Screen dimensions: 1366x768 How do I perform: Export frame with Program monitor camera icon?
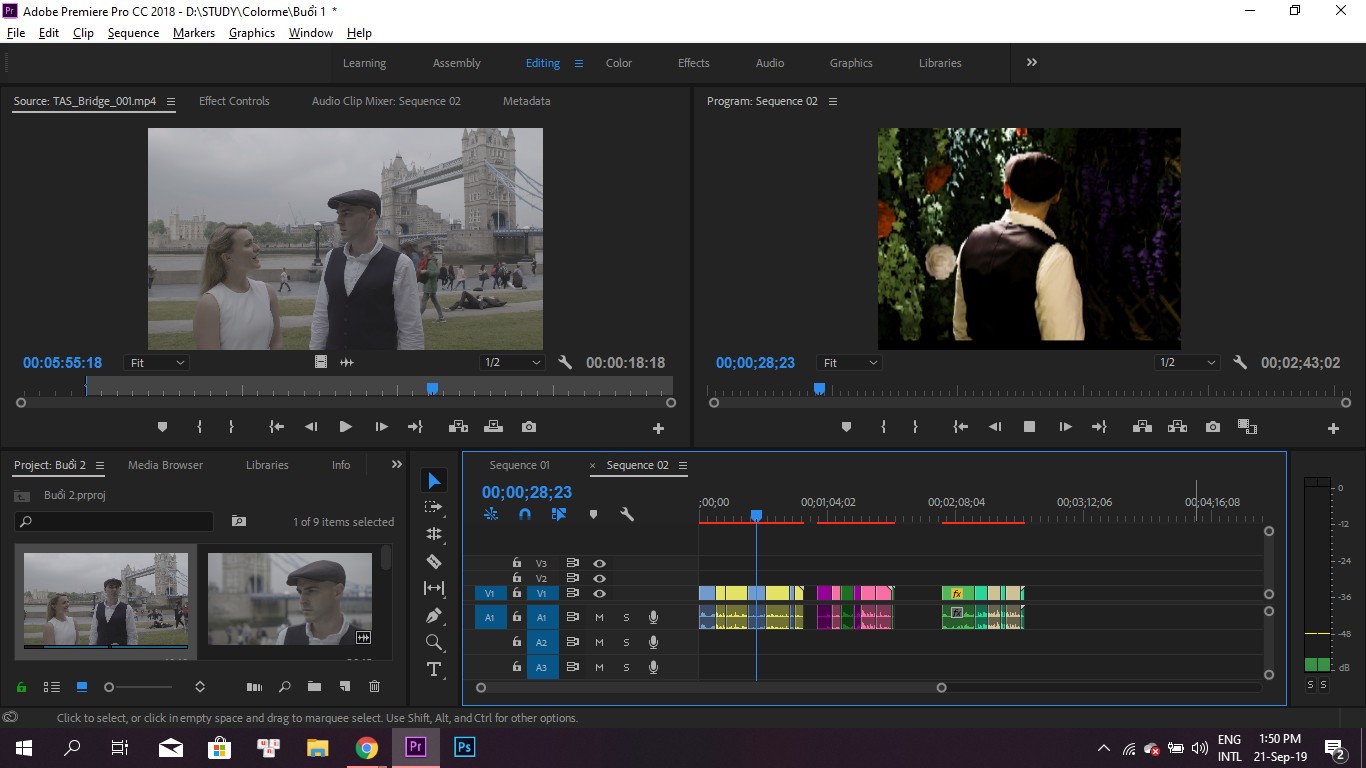pos(1213,427)
